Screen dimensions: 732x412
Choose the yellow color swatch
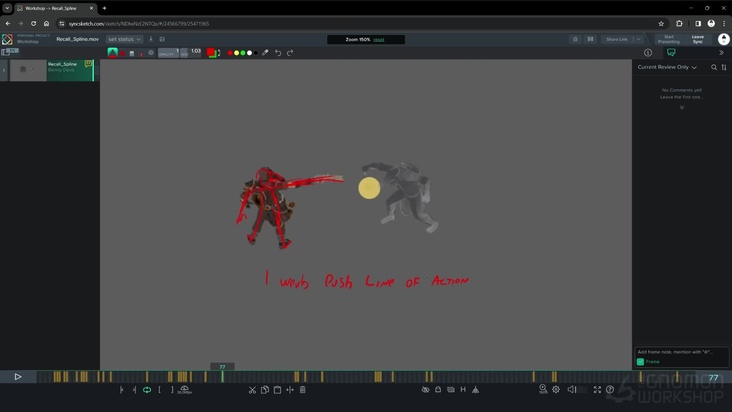(237, 53)
